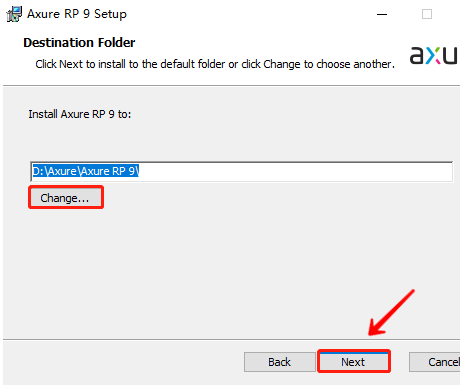Click the installer icon in the title bar
The height and width of the screenshot is (385, 466).
coord(14,14)
